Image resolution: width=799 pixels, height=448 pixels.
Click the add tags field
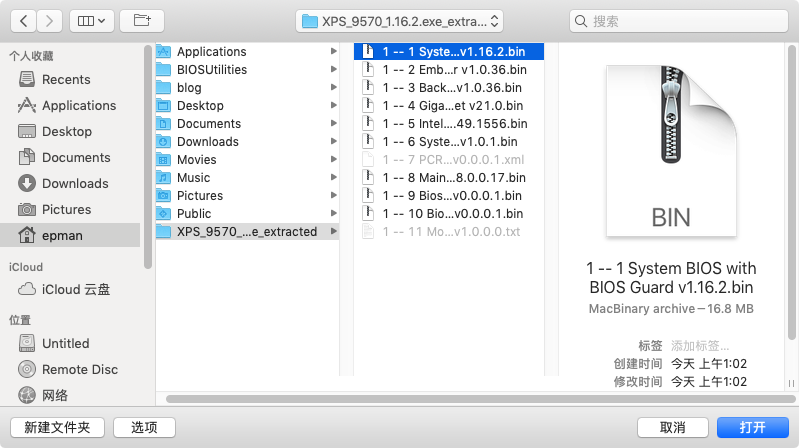pos(706,345)
